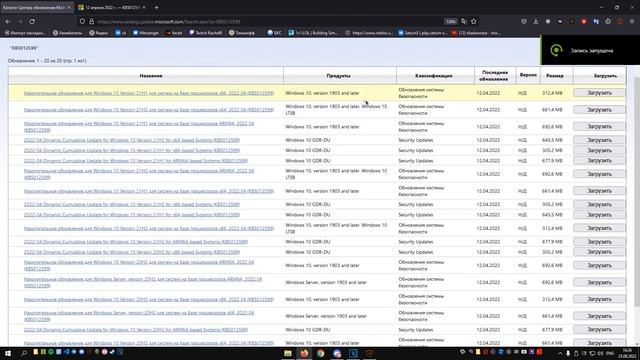The image size is (640, 360).
Task: Open Dynamic Cumulative Update 20H2 x86 link
Action: click(x=132, y=252)
